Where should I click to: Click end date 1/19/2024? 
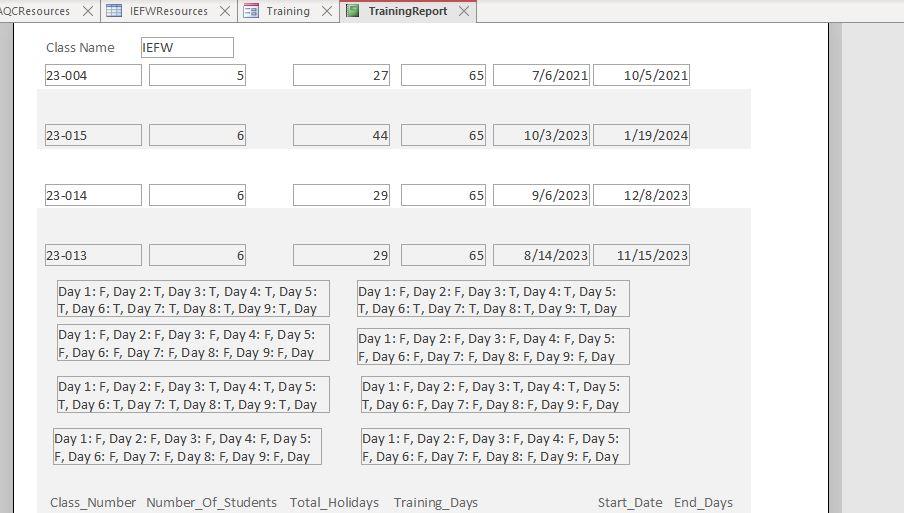point(642,135)
